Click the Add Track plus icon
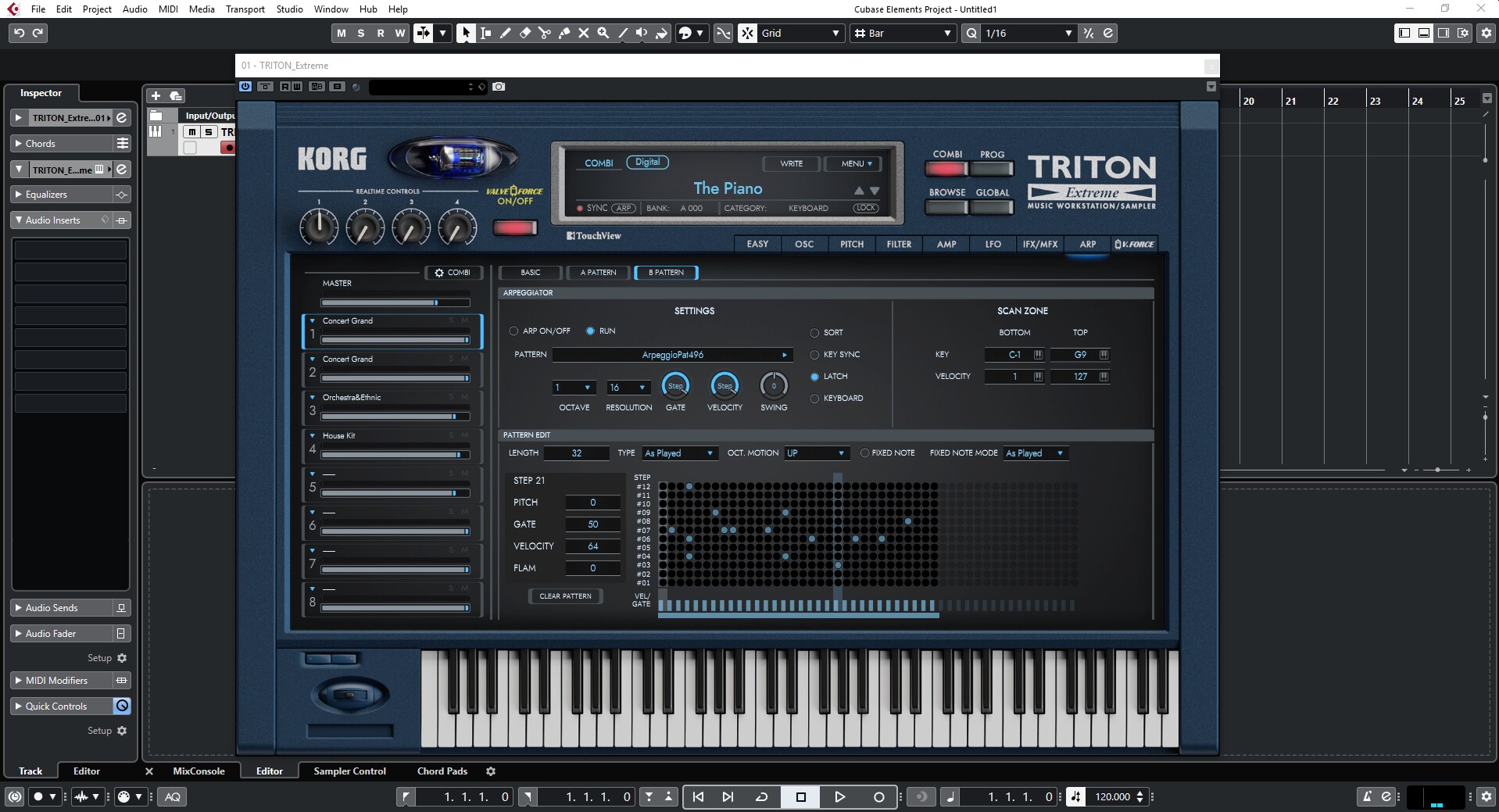 (156, 95)
